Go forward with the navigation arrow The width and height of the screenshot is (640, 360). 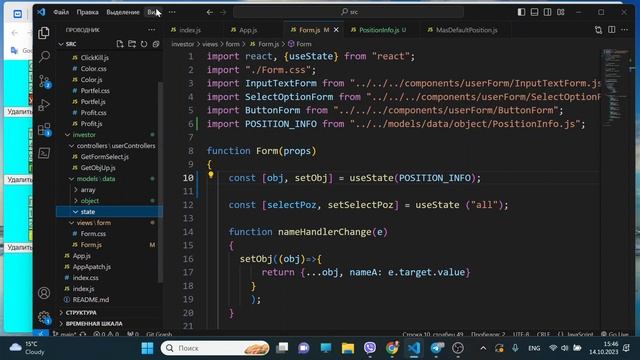click(223, 12)
